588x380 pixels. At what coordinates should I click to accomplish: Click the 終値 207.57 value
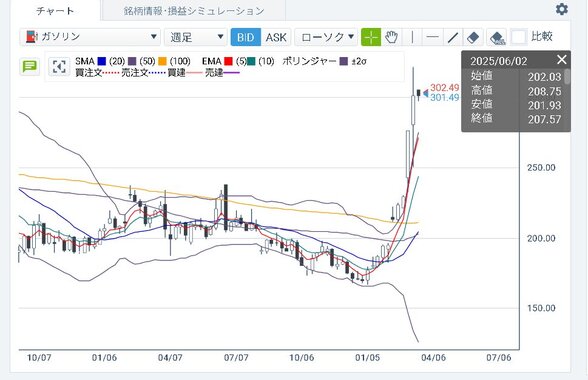point(544,120)
